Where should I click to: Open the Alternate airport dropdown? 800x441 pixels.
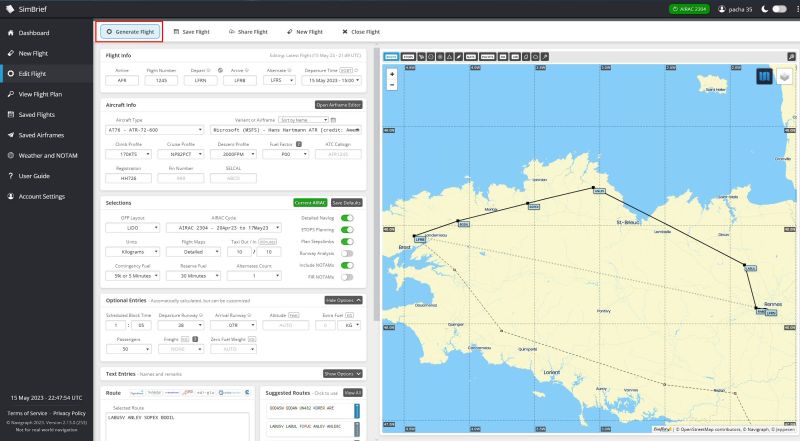280,80
